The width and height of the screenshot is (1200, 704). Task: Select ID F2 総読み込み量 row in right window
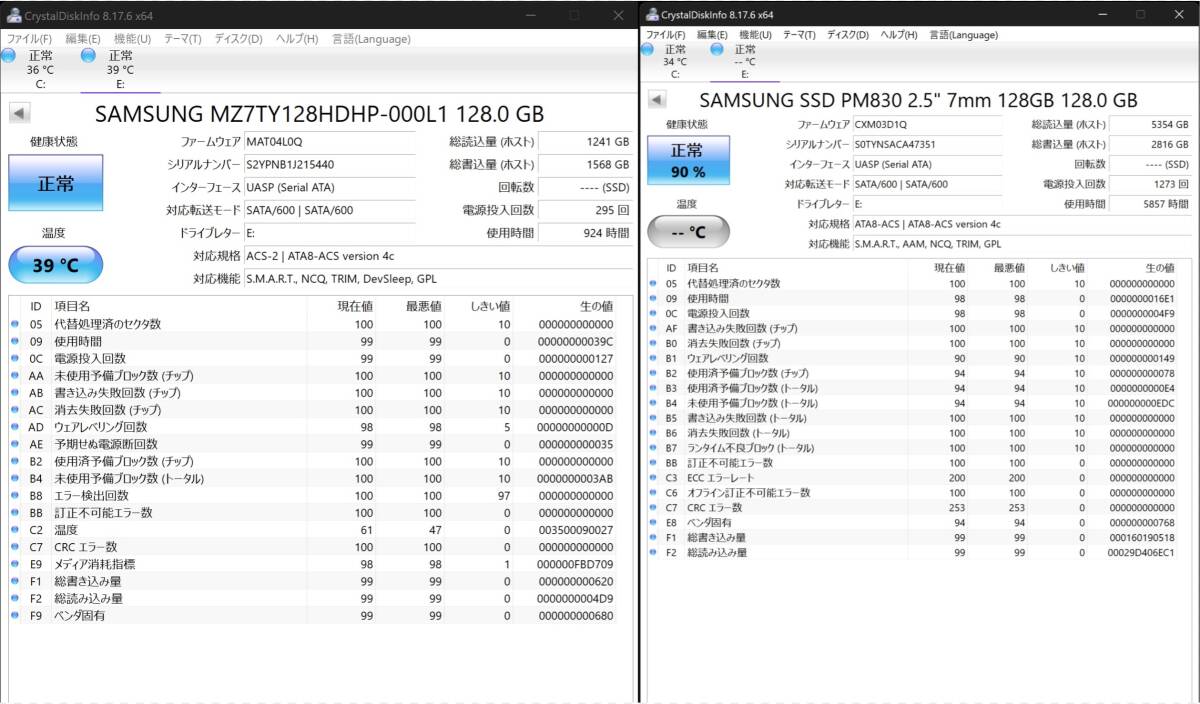[x=914, y=552]
